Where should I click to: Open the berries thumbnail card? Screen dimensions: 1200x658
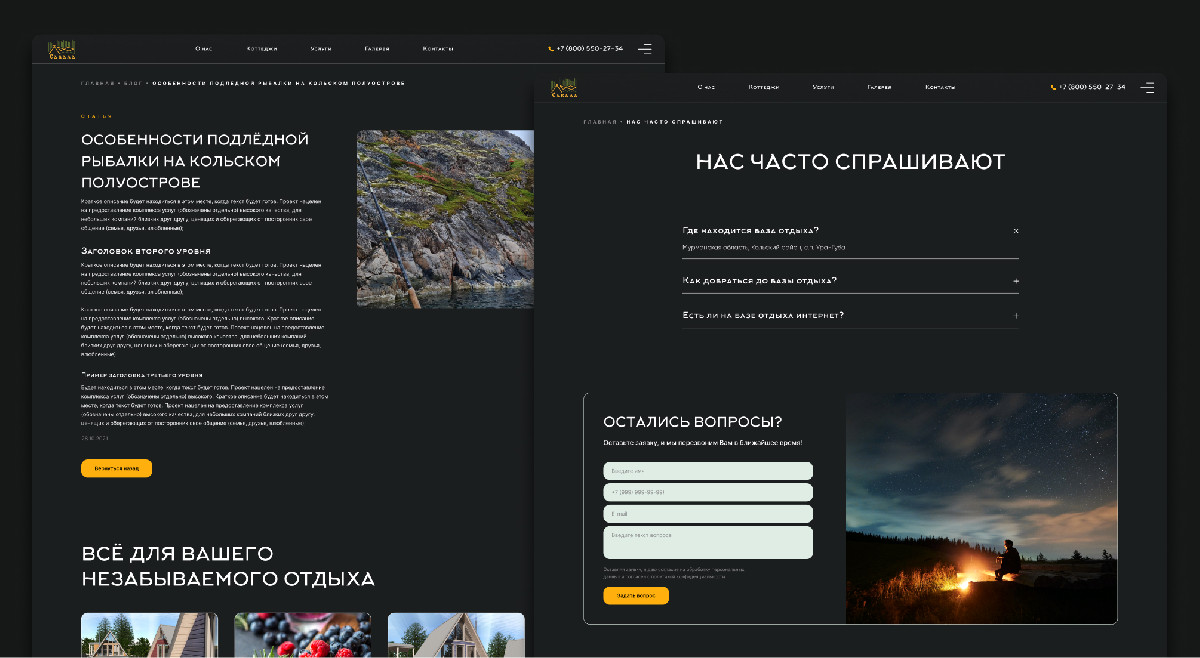(302, 635)
